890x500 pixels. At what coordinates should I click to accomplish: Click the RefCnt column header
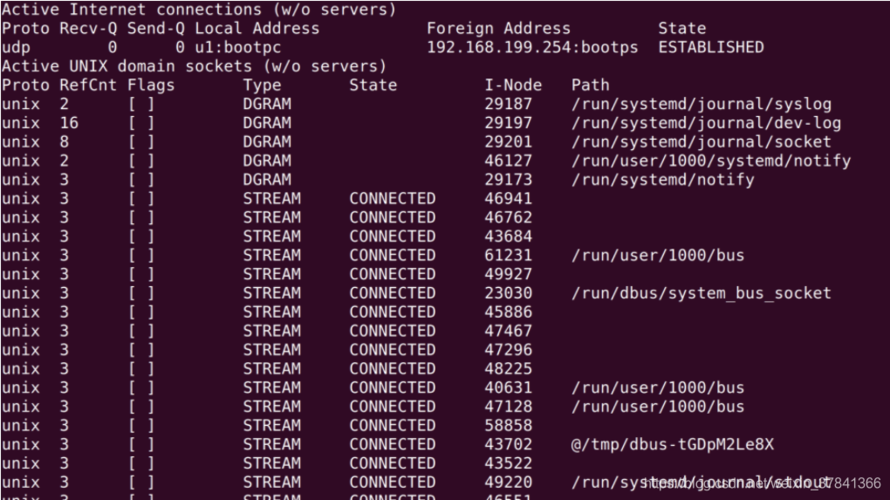(88, 85)
